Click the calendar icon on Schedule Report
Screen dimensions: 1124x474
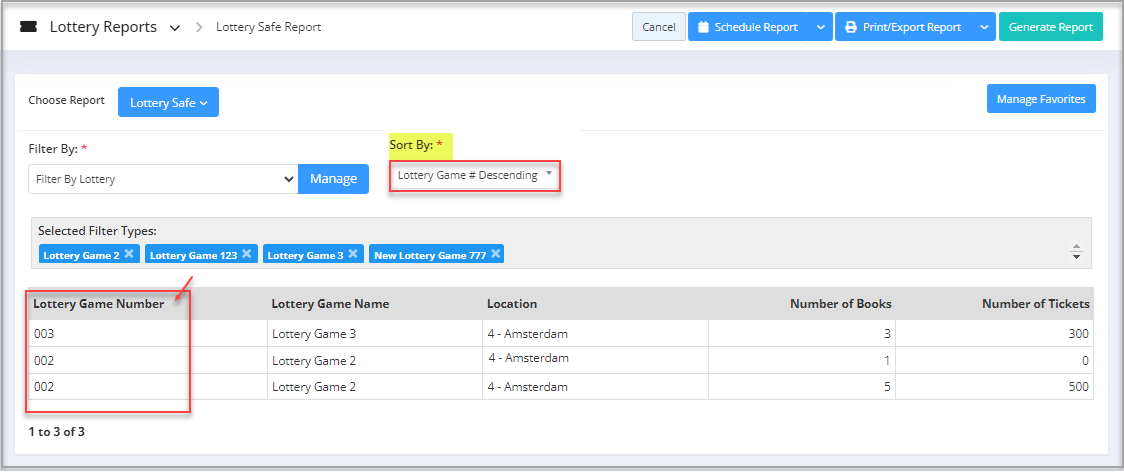(703, 27)
